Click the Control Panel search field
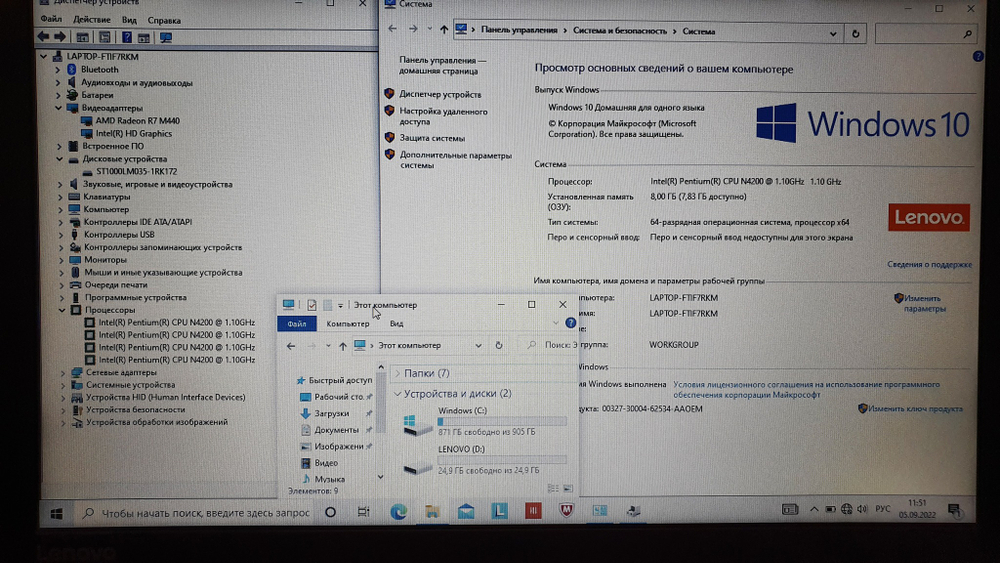The height and width of the screenshot is (563, 1000). 926,34
